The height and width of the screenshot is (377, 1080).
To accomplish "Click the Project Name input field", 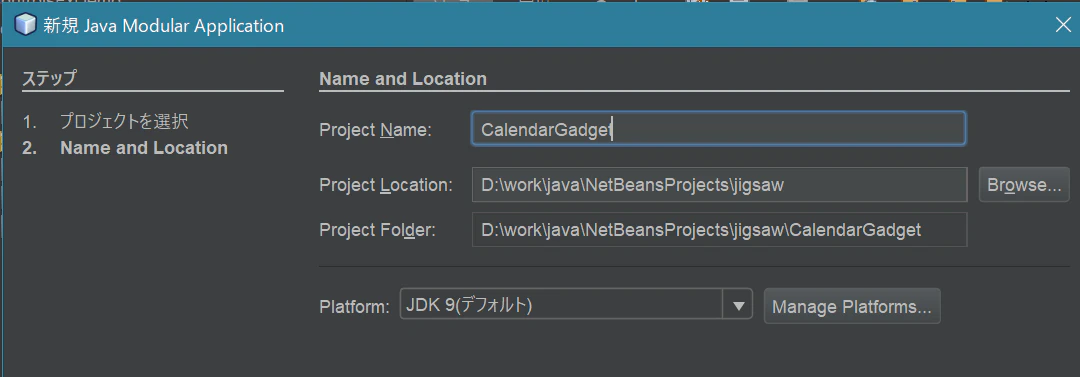I will (718, 129).
